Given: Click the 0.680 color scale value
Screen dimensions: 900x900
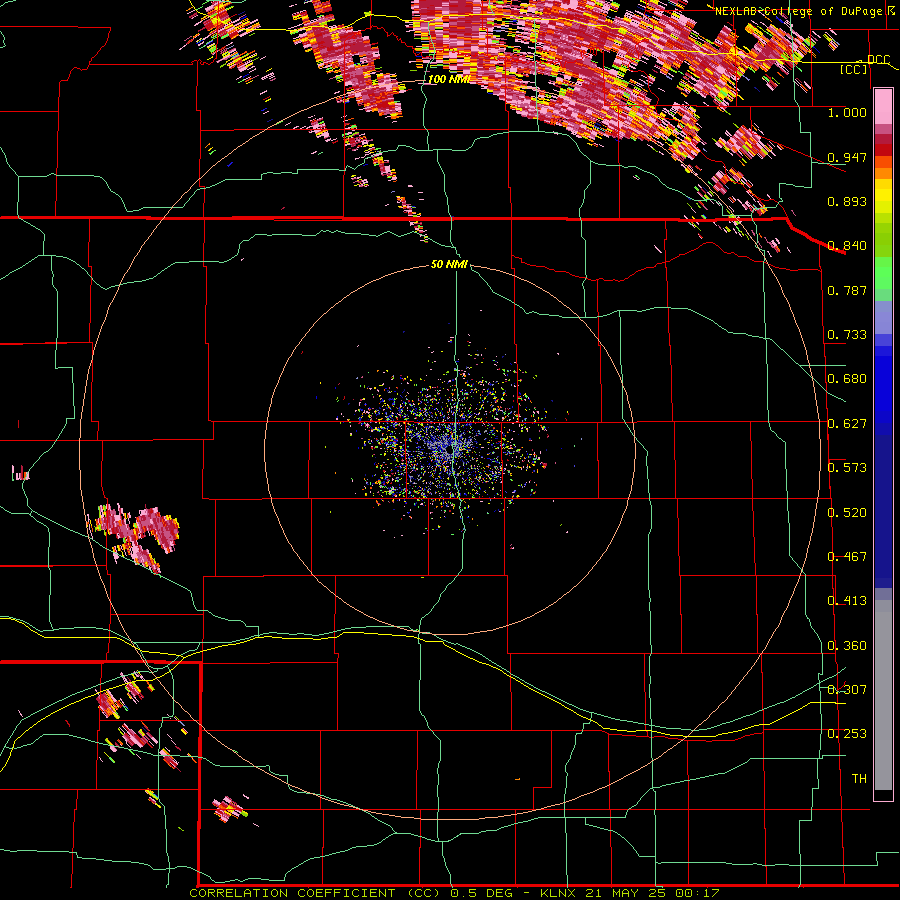Looking at the screenshot, I should [x=847, y=379].
